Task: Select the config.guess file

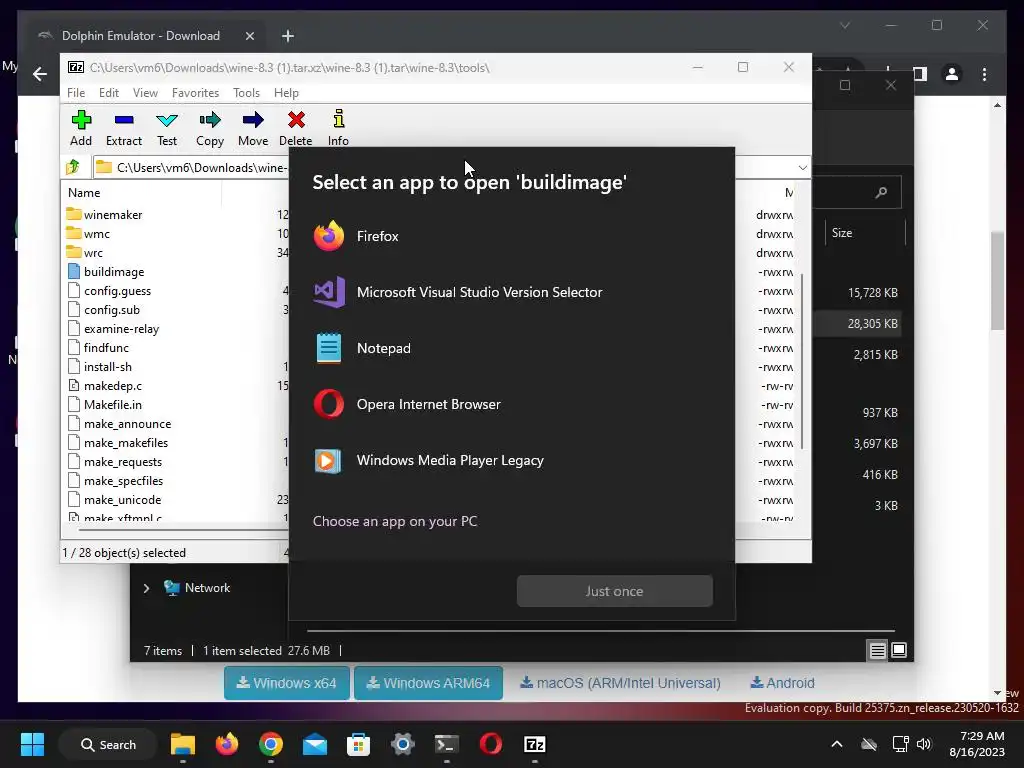Action: point(109,291)
